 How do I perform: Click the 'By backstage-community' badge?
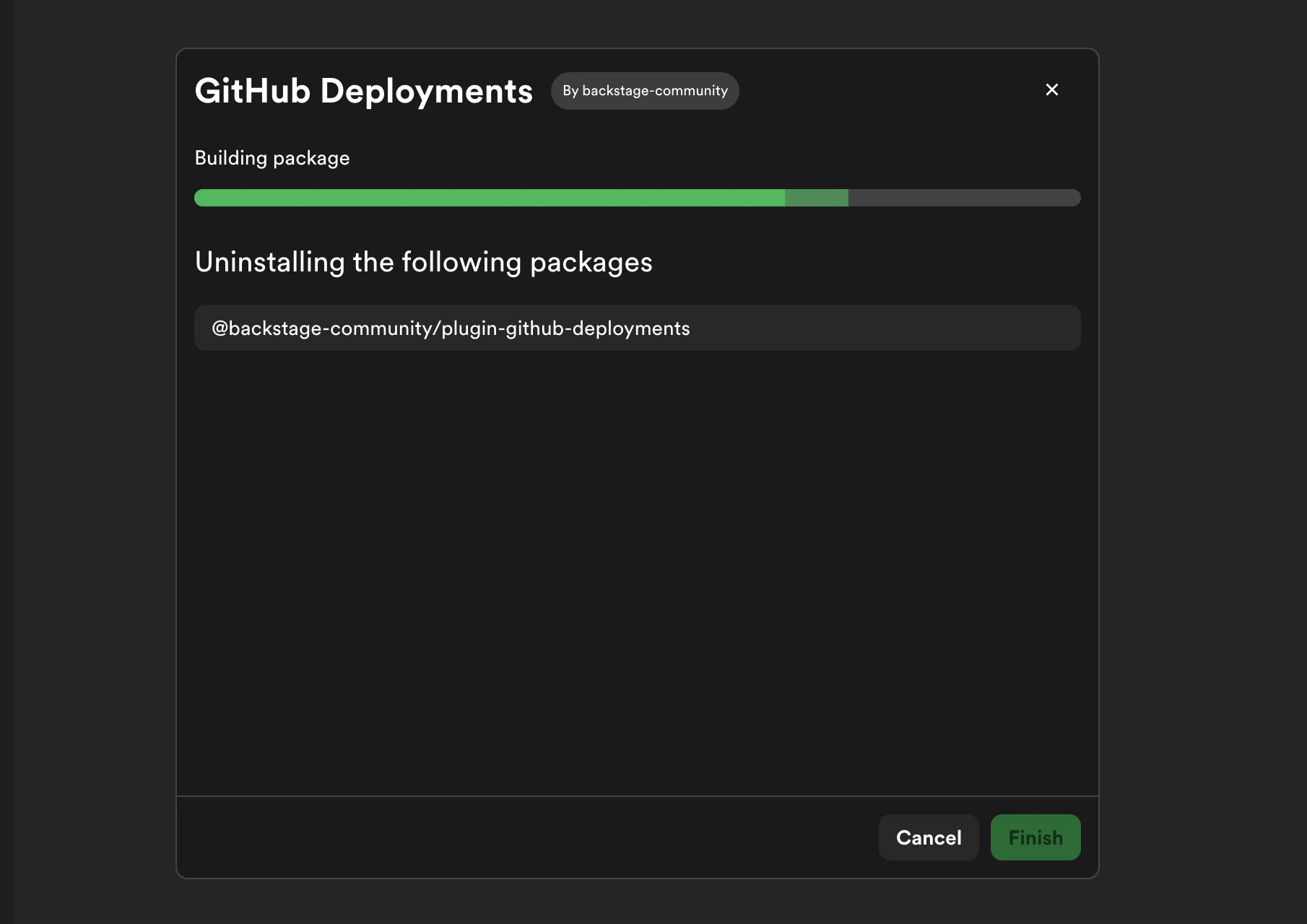click(x=645, y=91)
